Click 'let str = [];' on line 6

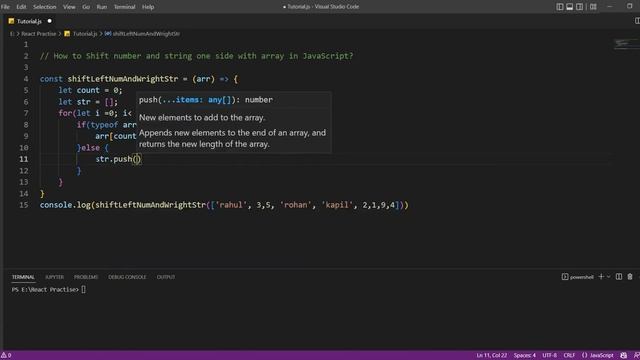tap(88, 102)
